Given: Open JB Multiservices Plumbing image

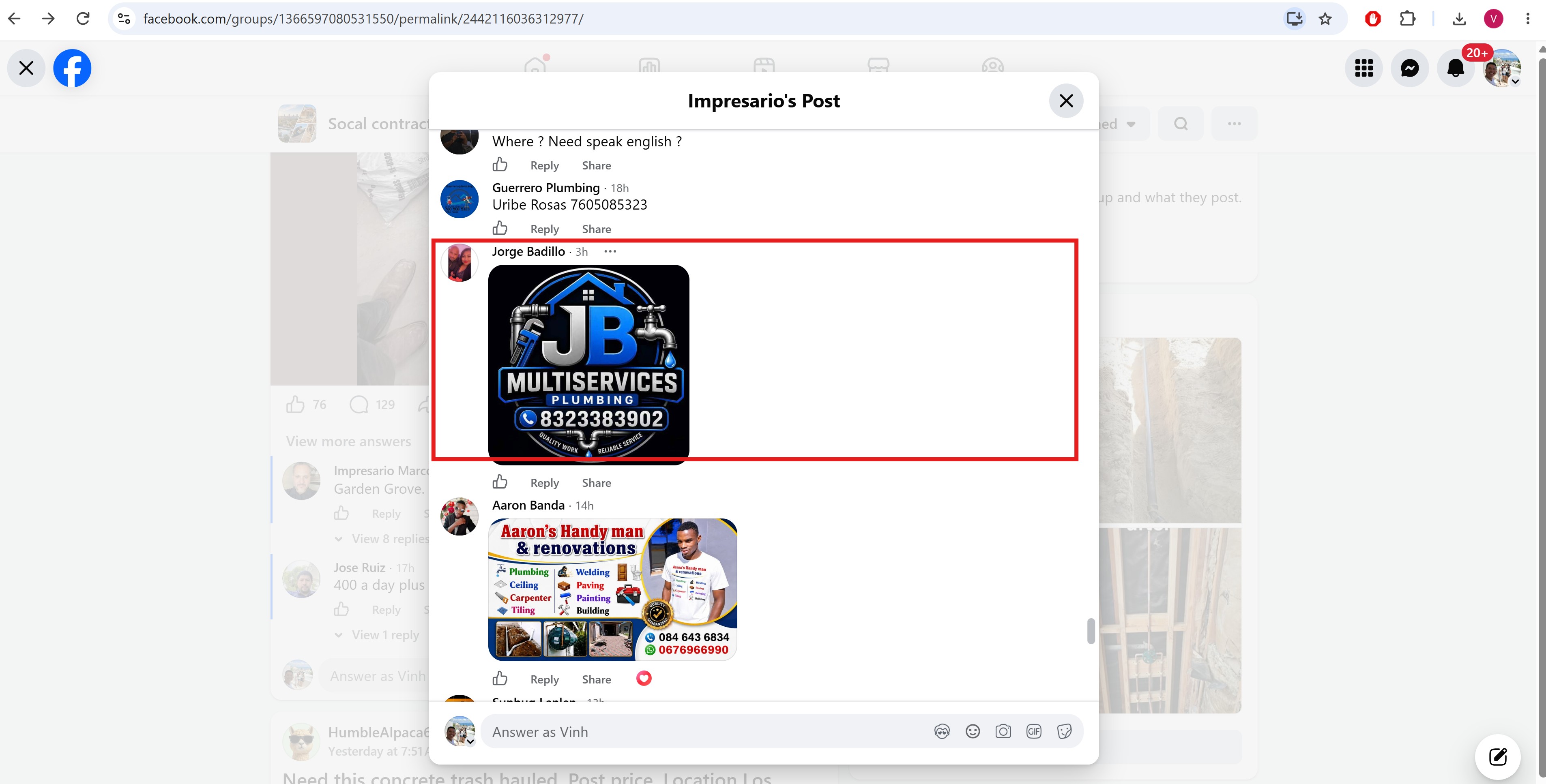Looking at the screenshot, I should tap(589, 365).
